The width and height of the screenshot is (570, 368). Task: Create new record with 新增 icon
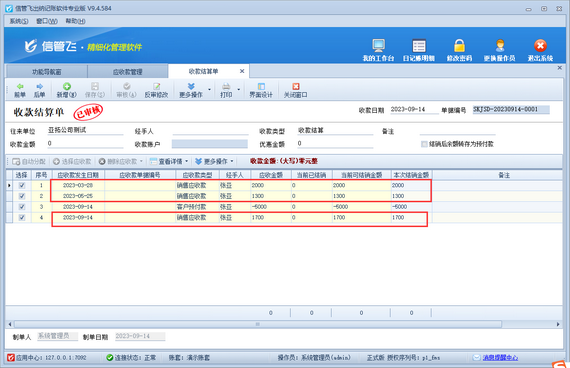pyautogui.click(x=67, y=86)
